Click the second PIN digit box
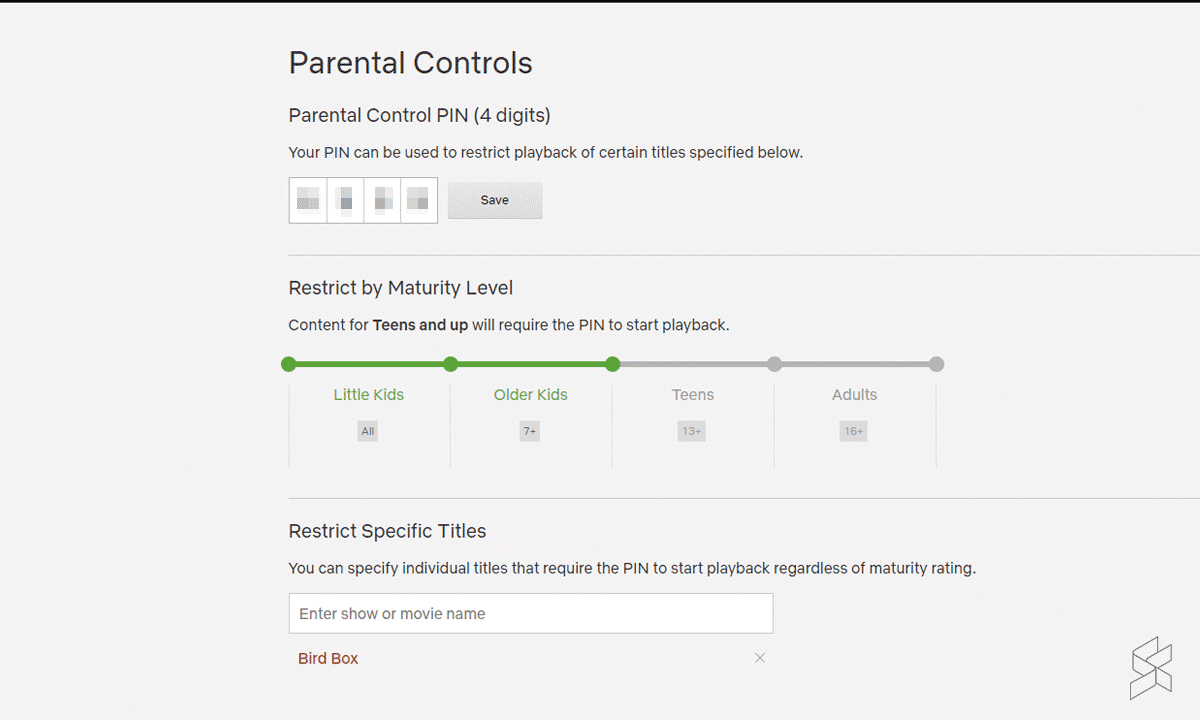Screen dimensions: 1200x720 click(346, 200)
